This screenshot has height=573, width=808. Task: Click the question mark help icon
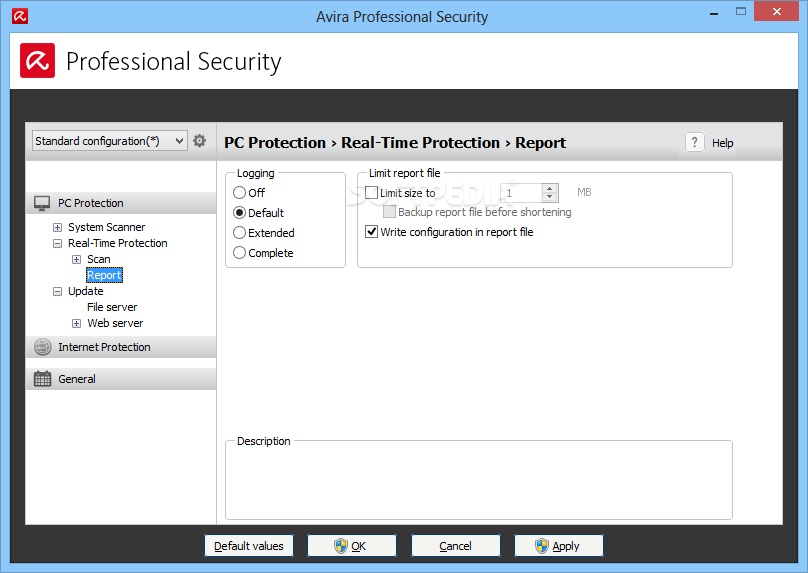(x=695, y=142)
